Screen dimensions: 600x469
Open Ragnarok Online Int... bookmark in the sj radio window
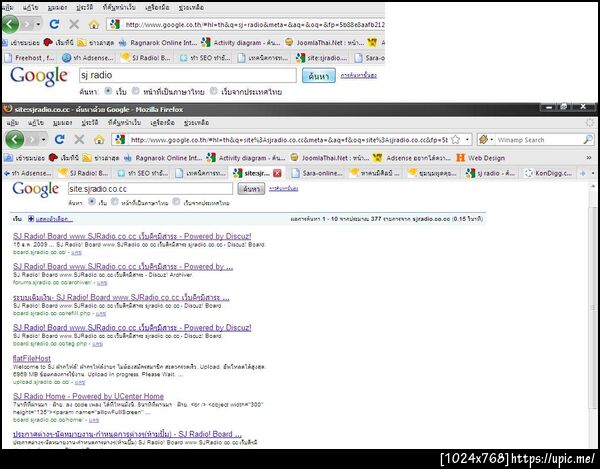(x=159, y=42)
